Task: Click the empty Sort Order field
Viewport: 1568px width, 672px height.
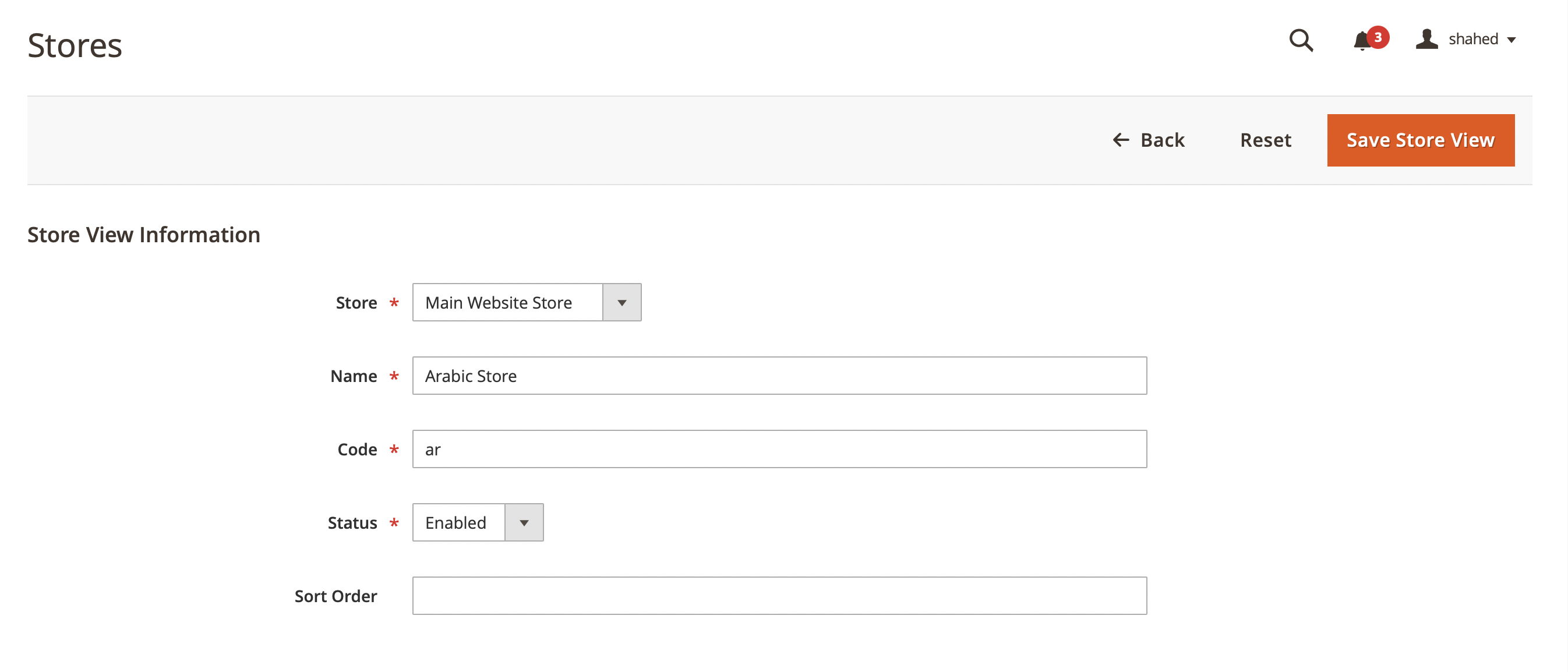Action: pyautogui.click(x=779, y=595)
